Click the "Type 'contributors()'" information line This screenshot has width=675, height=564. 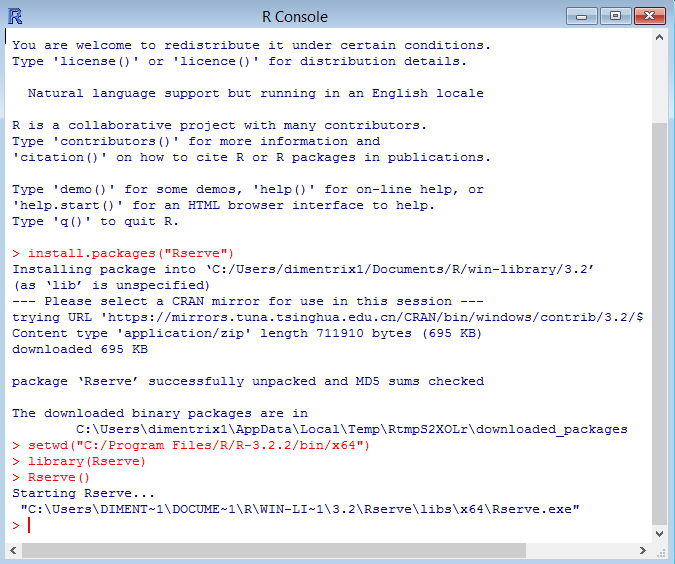(x=196, y=141)
